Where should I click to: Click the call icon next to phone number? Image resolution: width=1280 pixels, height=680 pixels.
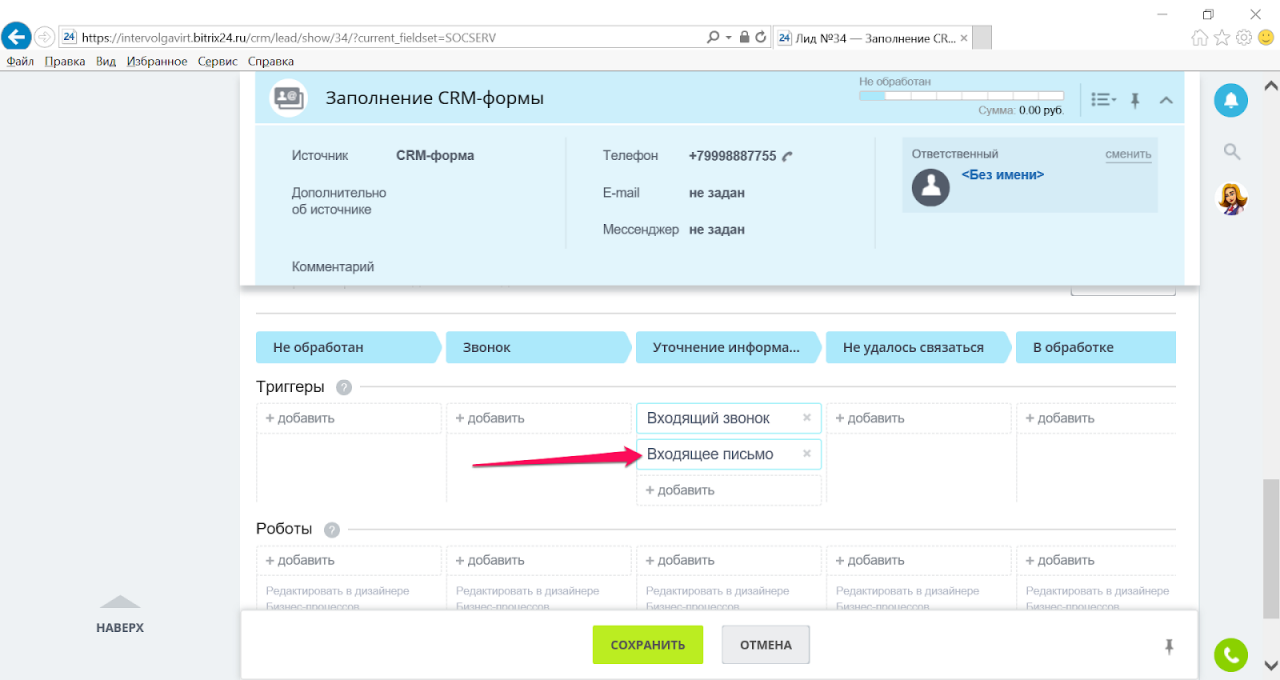[x=787, y=156]
